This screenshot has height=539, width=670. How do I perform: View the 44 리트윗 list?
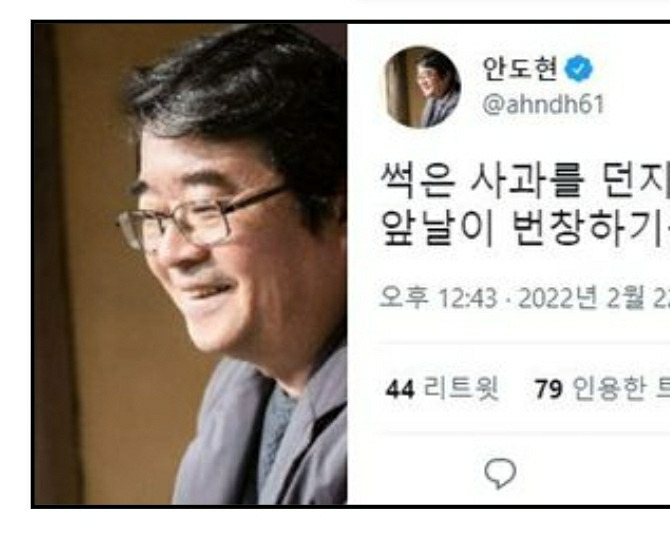point(442,389)
